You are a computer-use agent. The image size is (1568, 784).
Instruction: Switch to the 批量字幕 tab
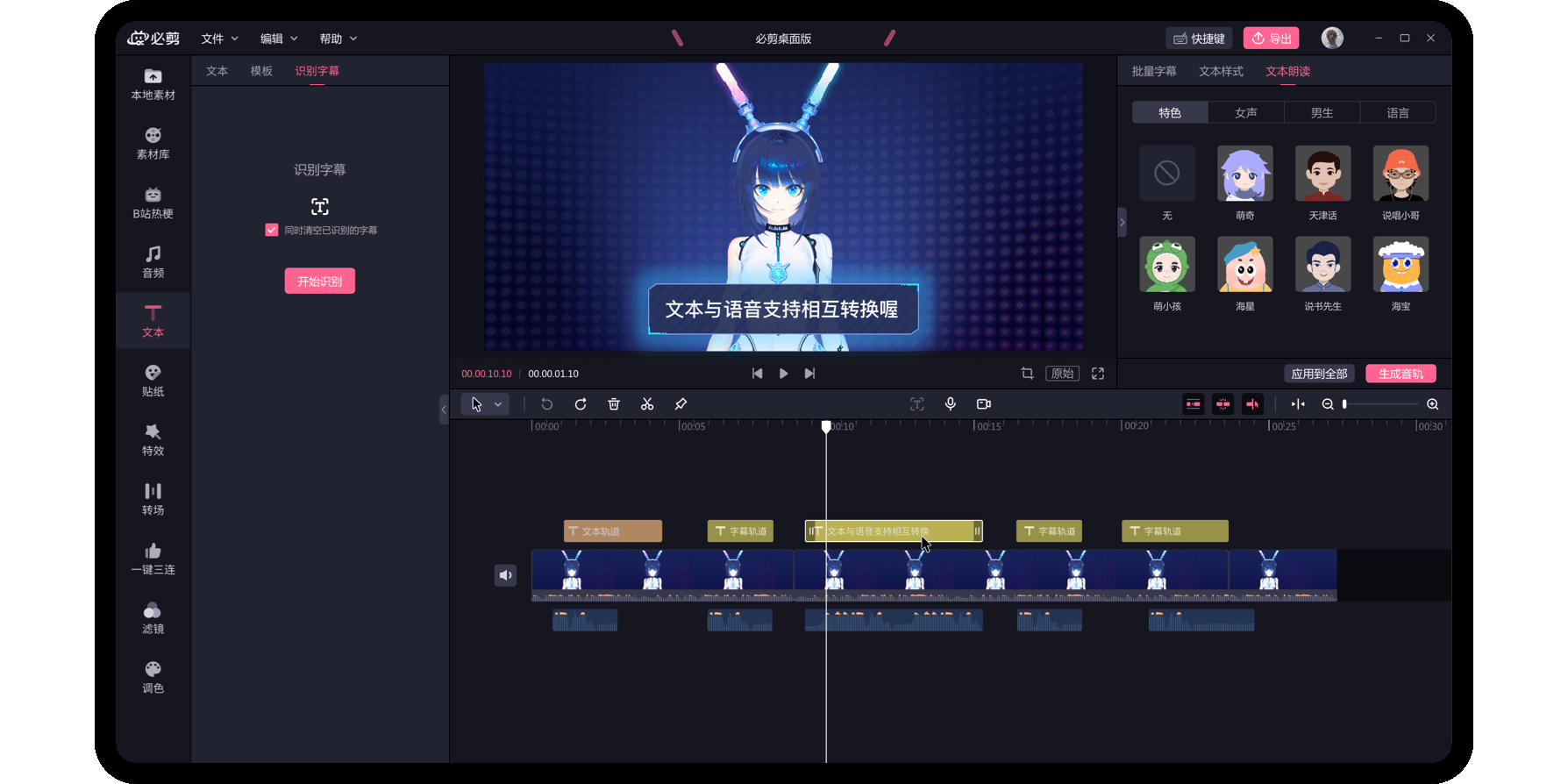point(1154,71)
